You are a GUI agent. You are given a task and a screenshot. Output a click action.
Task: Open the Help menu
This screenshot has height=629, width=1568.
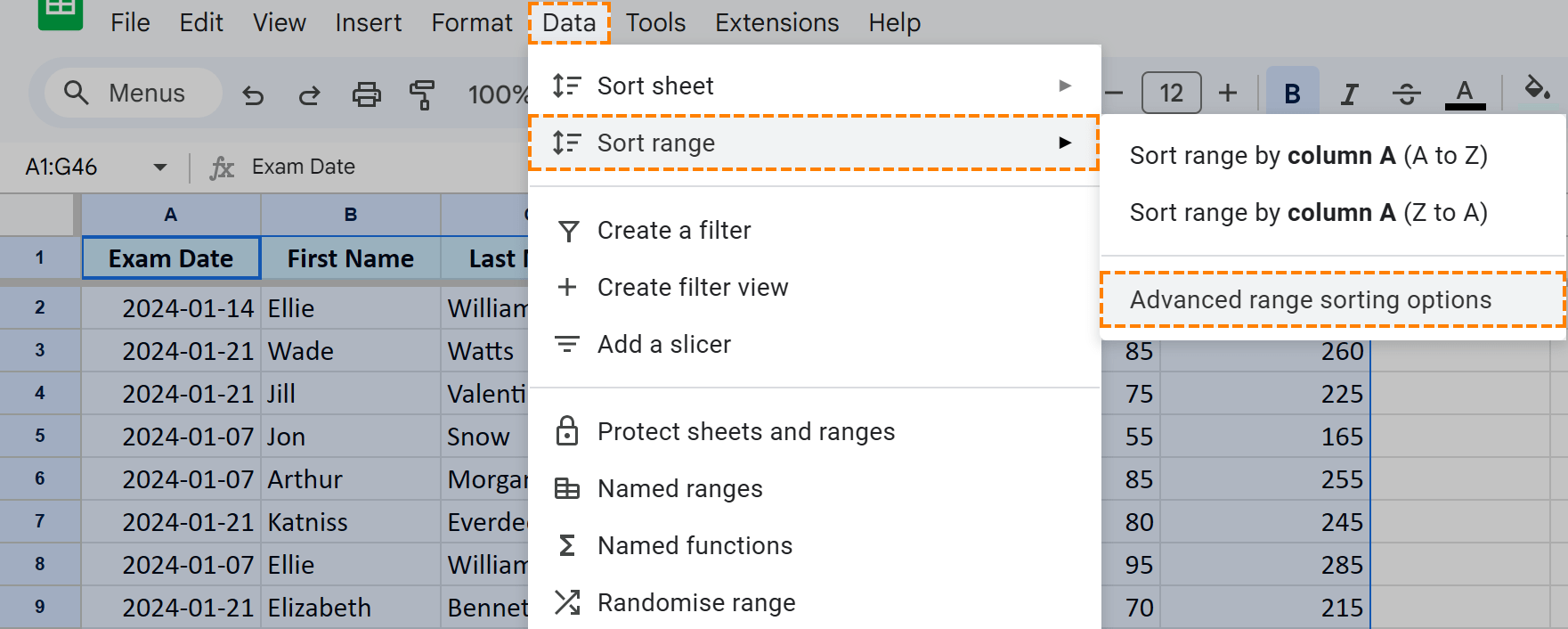pyautogui.click(x=895, y=22)
